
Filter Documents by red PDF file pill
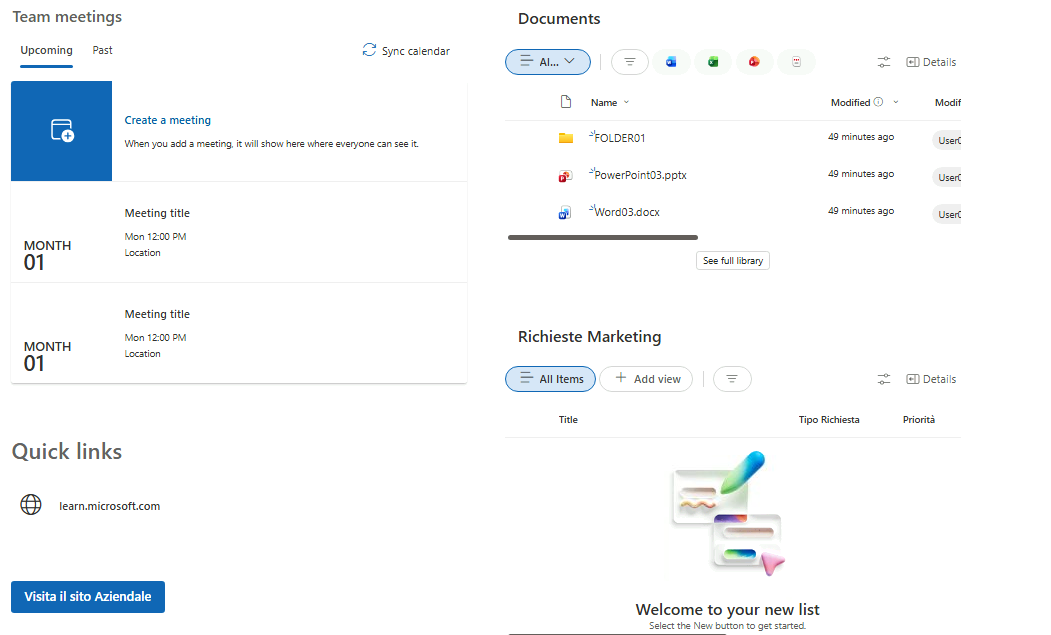click(x=796, y=62)
